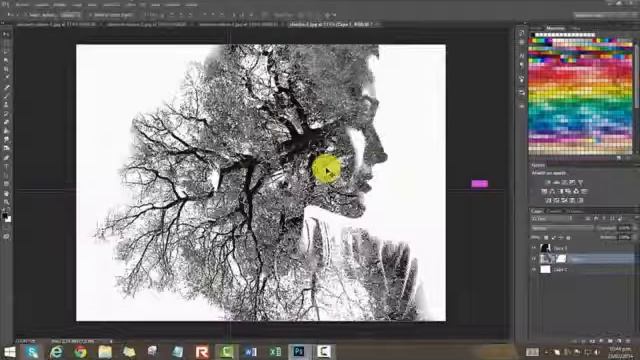Select the Zoom tool in the toolbox
The height and width of the screenshot is (360, 640).
tap(6, 202)
